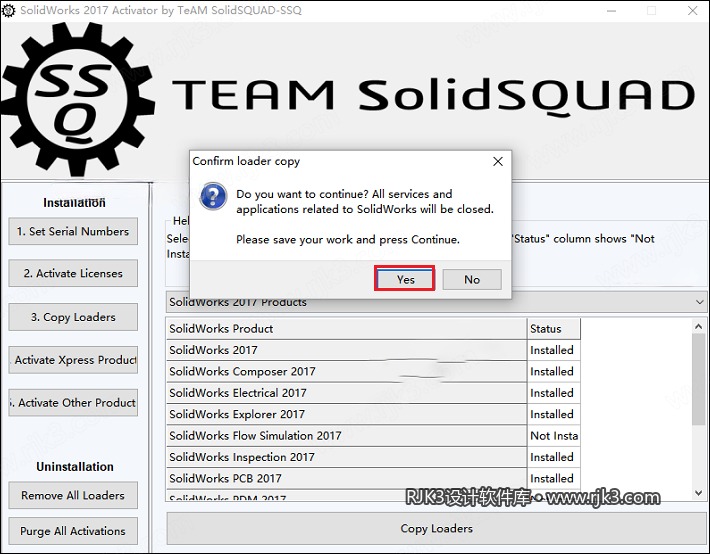Open Activate Xpress Products step
710x554 pixels.
pos(73,360)
